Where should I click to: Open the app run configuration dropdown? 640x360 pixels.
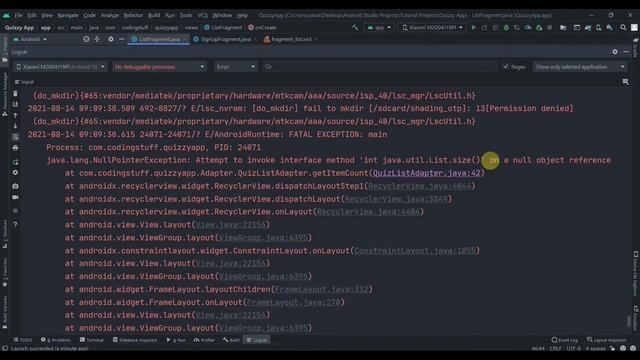pyautogui.click(x=380, y=28)
